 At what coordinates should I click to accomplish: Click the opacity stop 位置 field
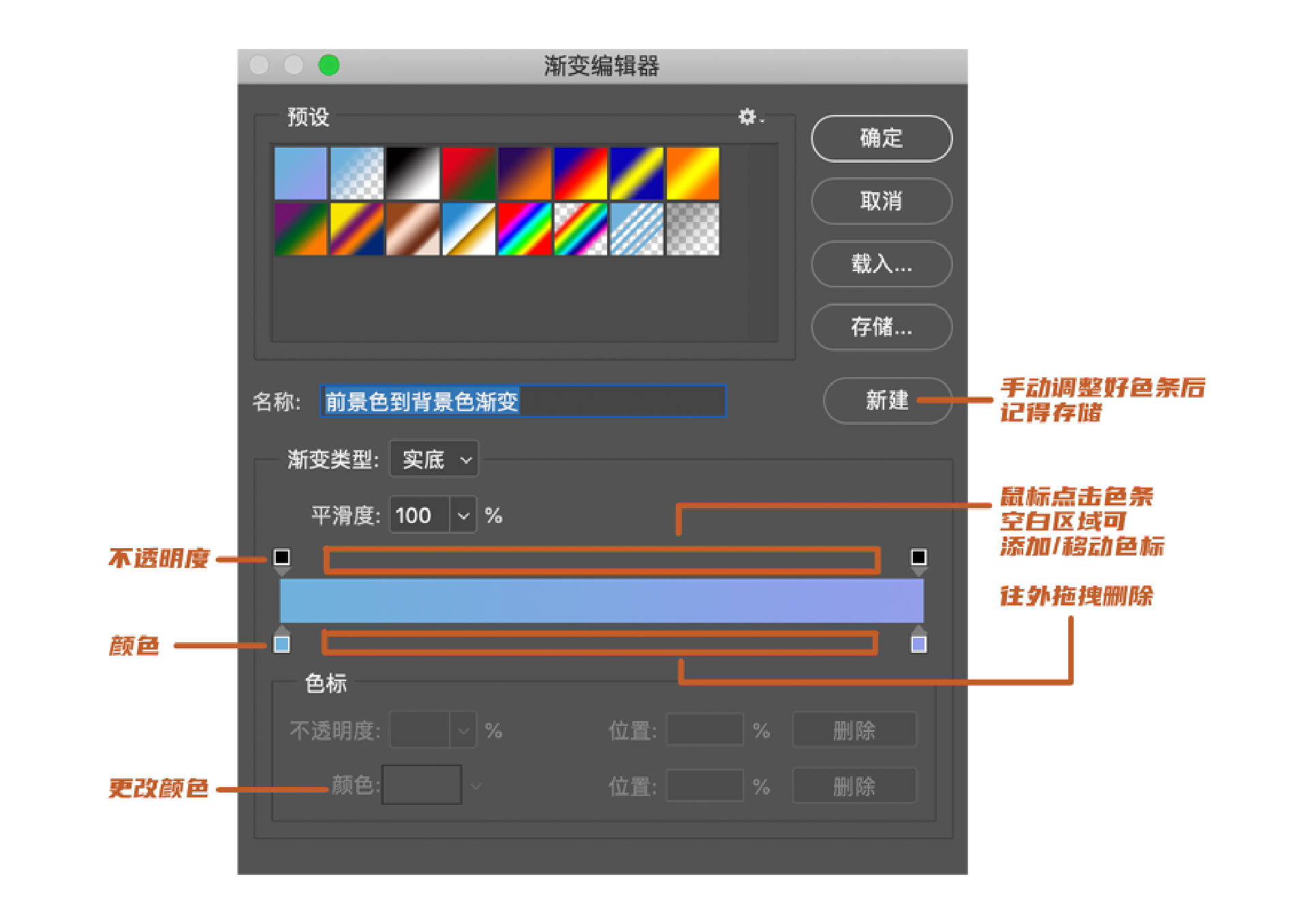click(704, 731)
